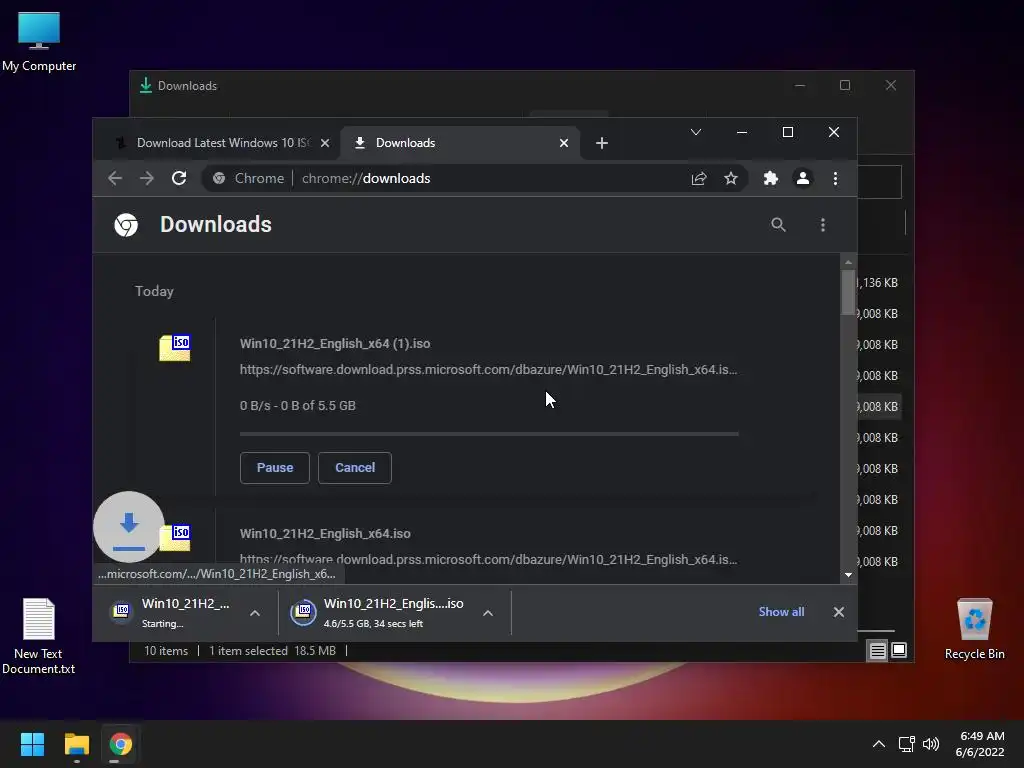Click the Explorer Downloads window title icon

[146, 86]
